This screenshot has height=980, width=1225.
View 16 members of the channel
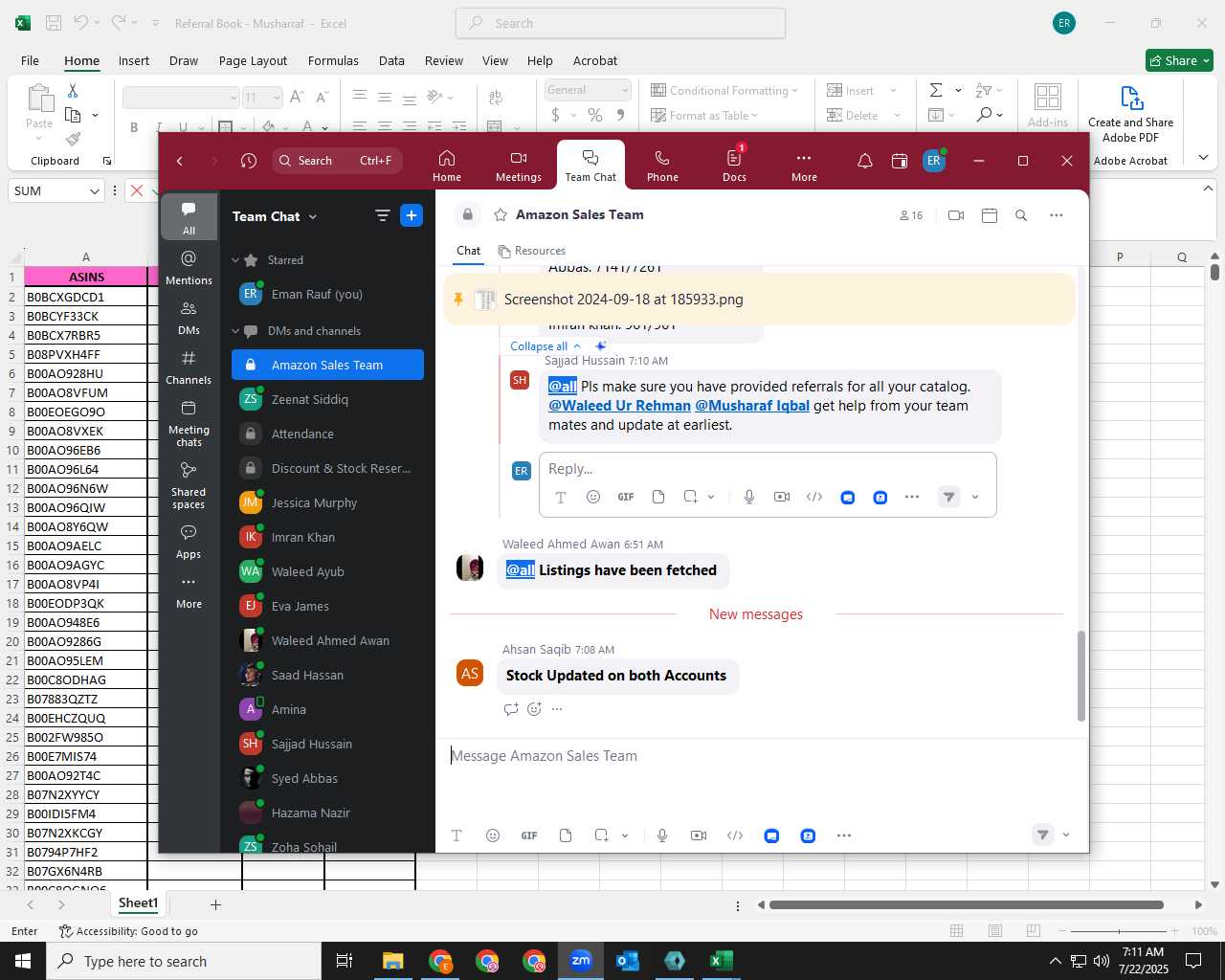(x=911, y=215)
